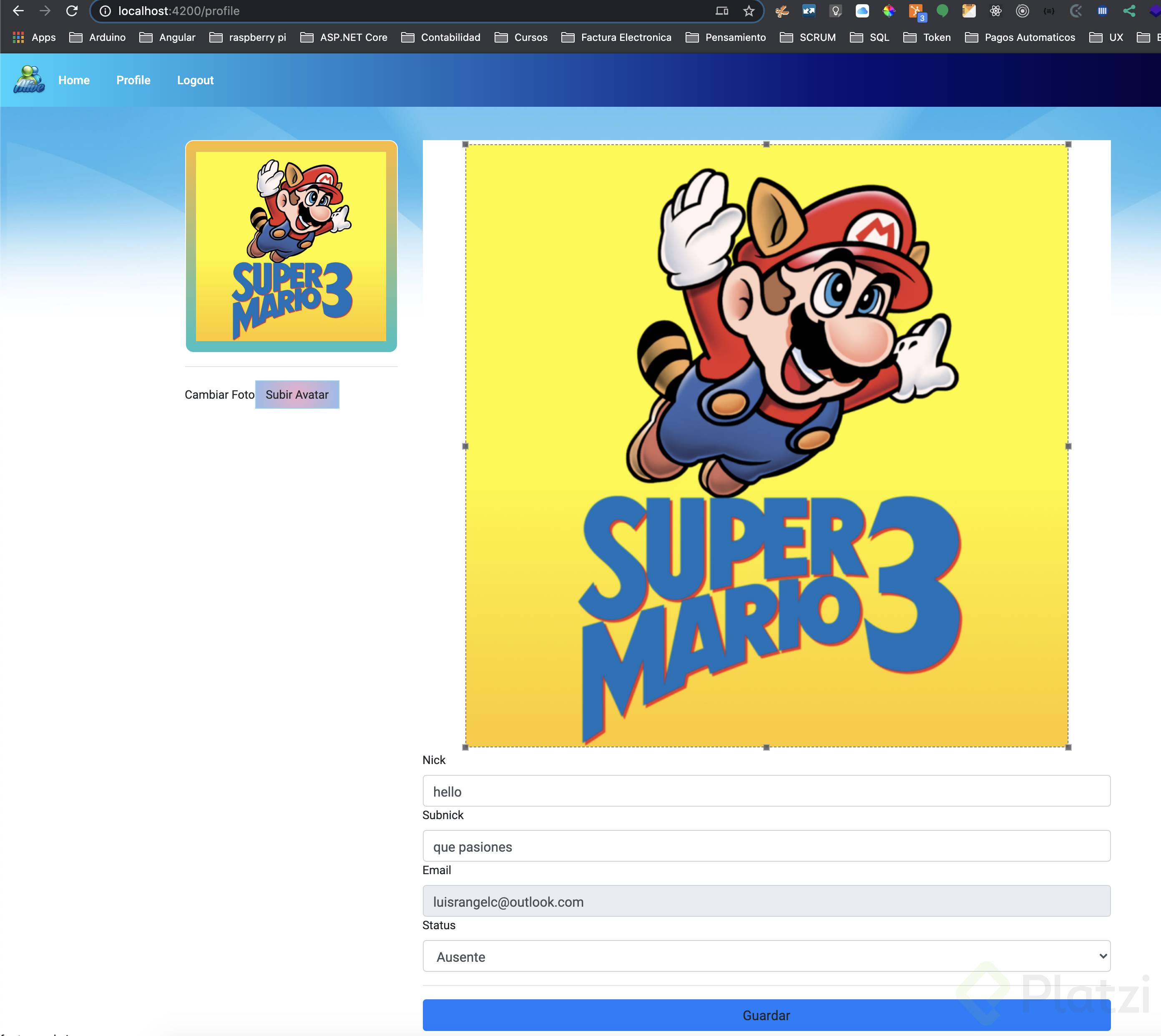This screenshot has width=1161, height=1036.
Task: Open the Angular bookmarks folder
Action: tap(168, 38)
